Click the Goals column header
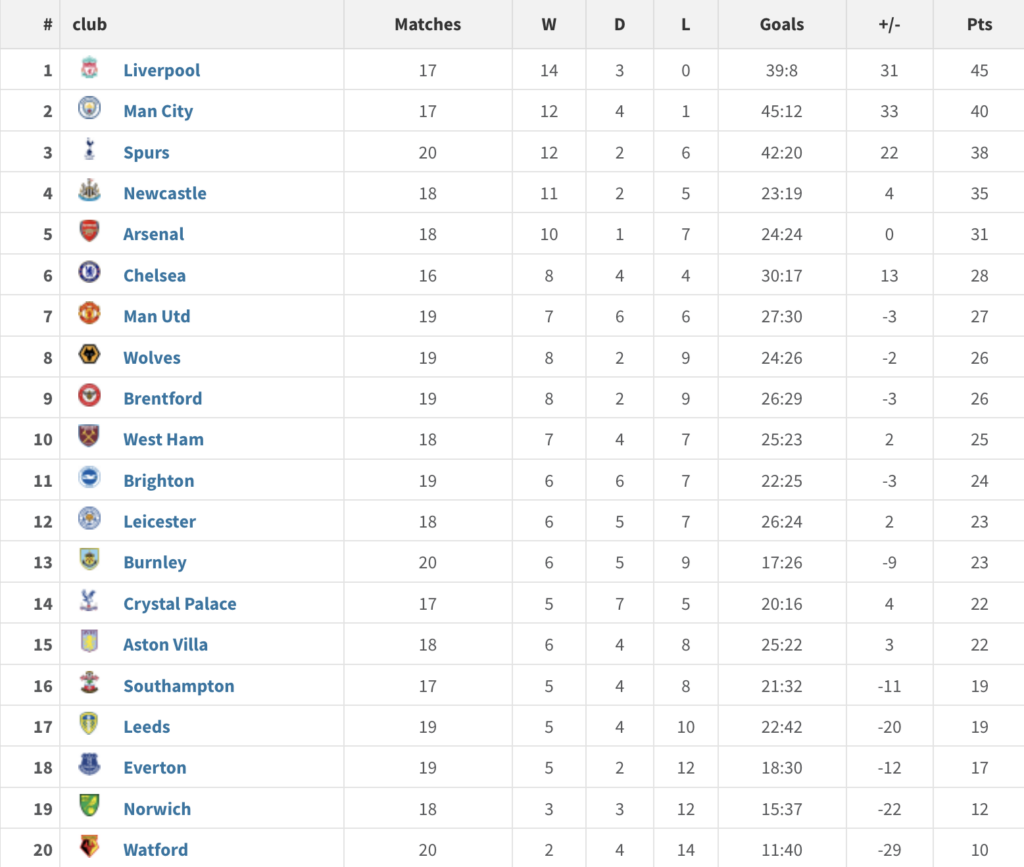Screen dimensions: 1024x867 [x=782, y=25]
